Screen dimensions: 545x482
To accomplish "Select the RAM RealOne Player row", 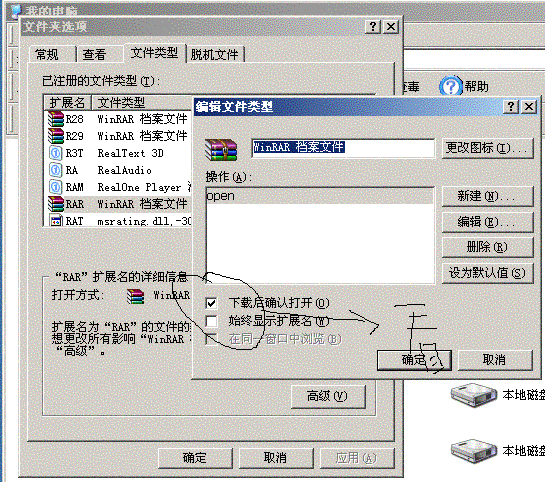I will 118,187.
